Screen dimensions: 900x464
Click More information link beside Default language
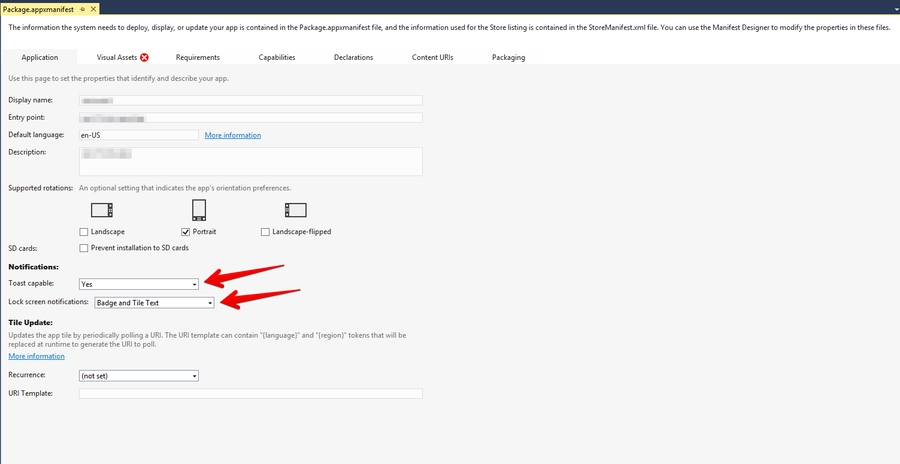(x=232, y=135)
